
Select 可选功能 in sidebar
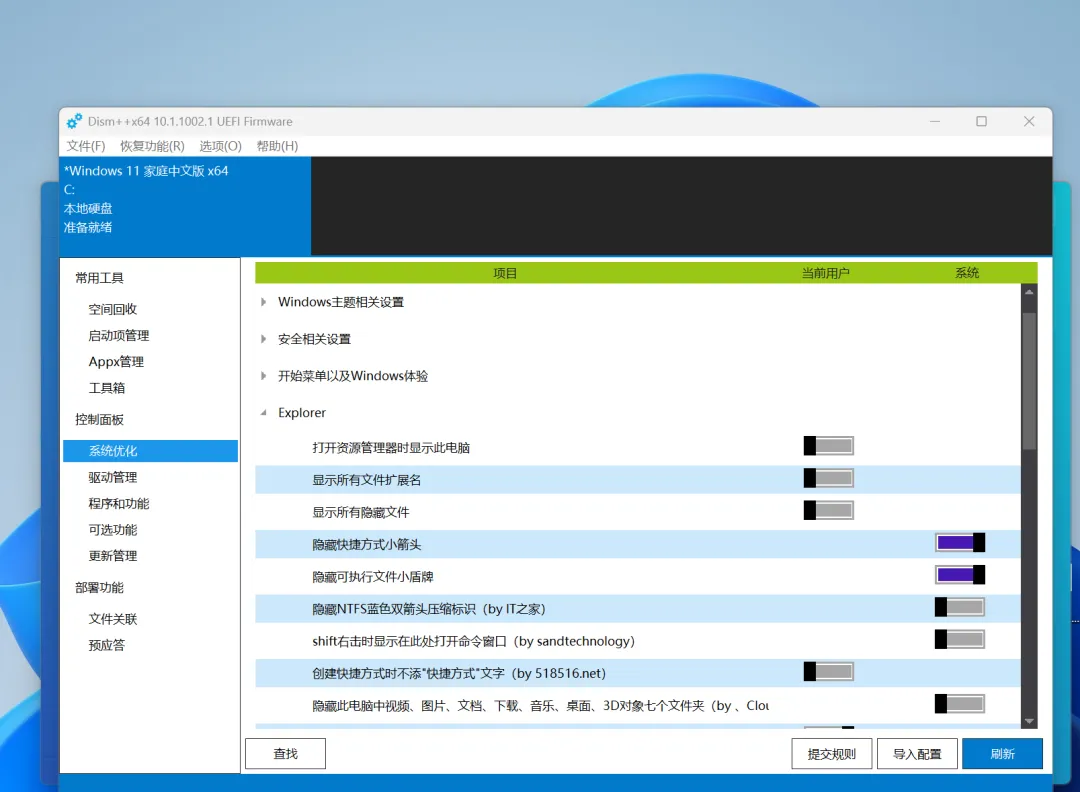click(113, 530)
